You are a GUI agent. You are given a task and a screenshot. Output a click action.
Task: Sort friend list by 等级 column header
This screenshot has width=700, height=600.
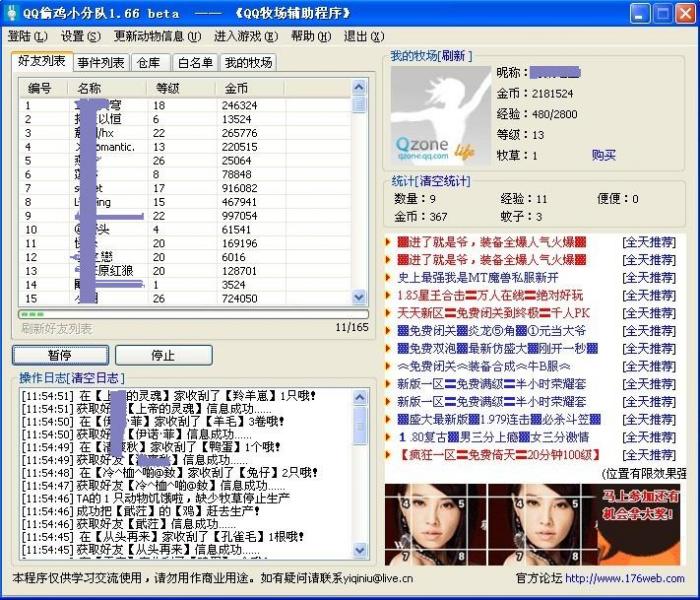click(x=182, y=88)
